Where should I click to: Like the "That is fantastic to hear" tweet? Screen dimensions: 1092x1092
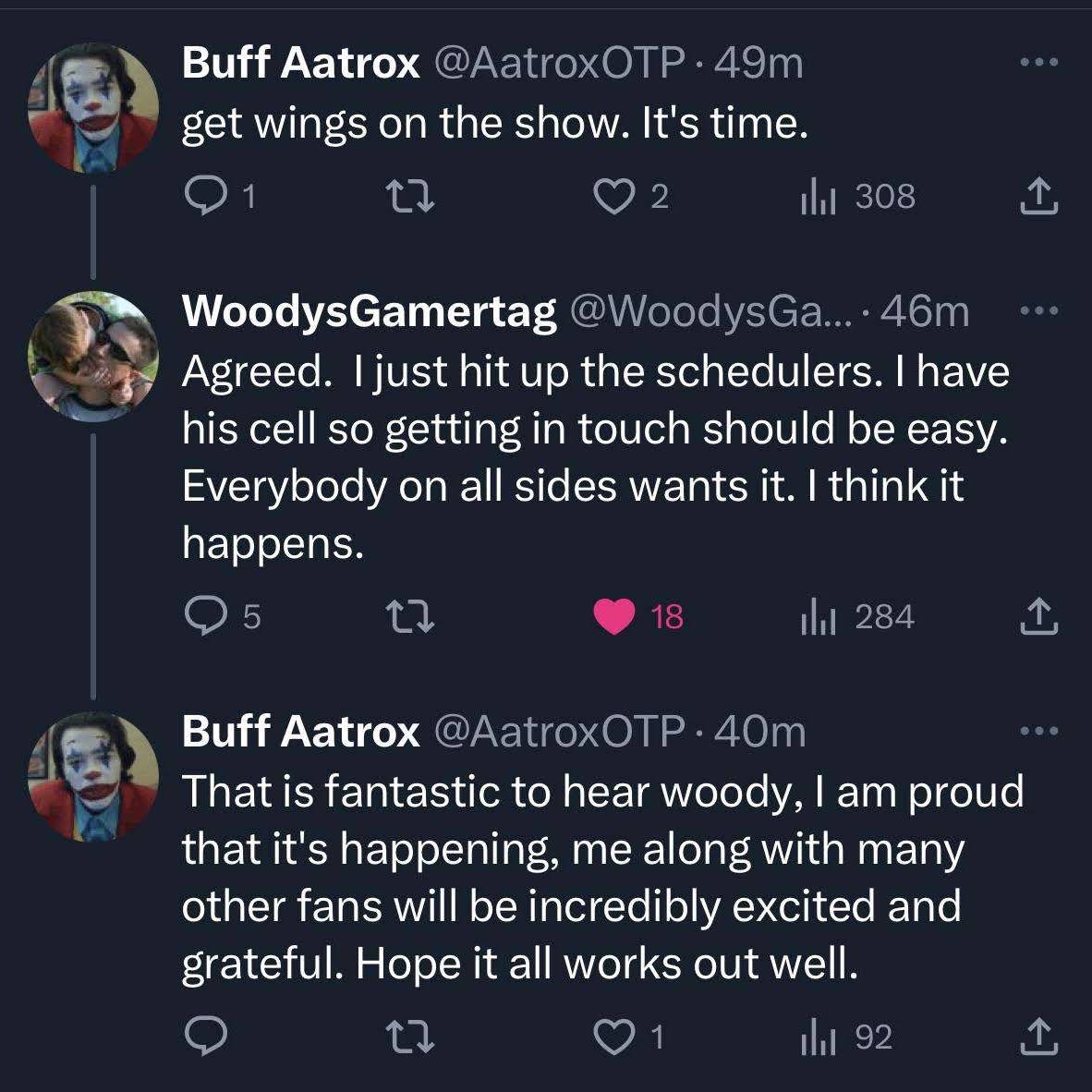(612, 1037)
